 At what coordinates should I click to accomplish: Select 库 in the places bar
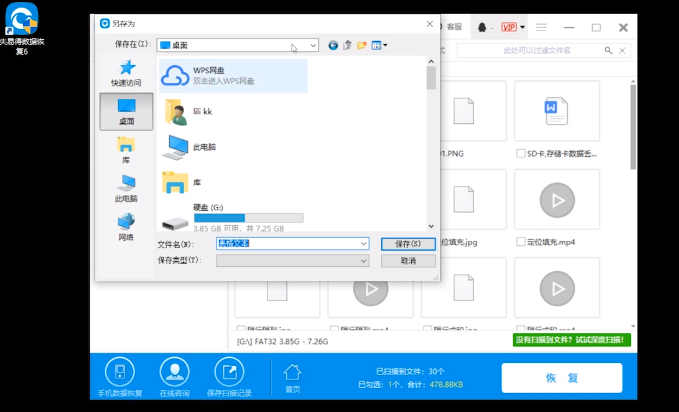coord(126,150)
